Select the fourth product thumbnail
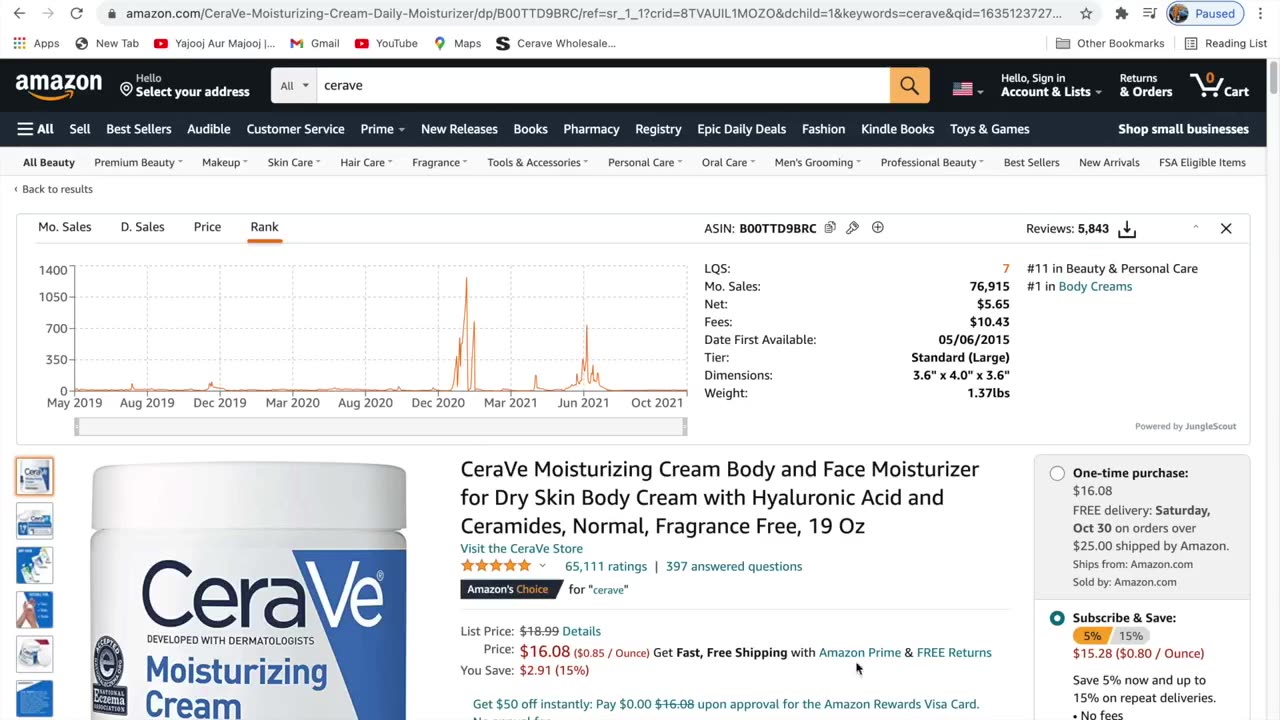Viewport: 1280px width, 720px height. point(34,609)
